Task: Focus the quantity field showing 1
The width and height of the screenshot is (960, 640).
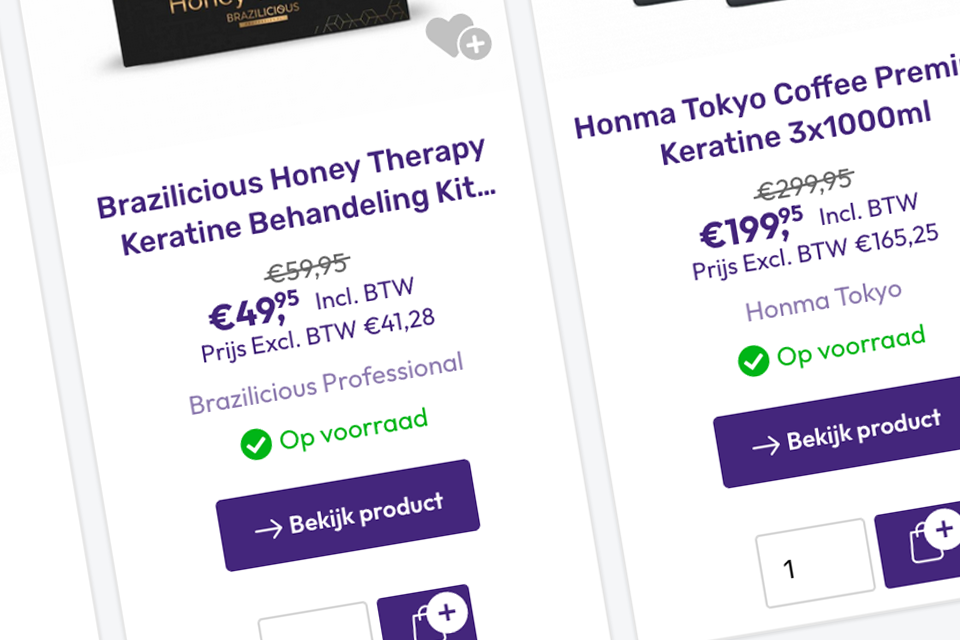Action: click(812, 564)
